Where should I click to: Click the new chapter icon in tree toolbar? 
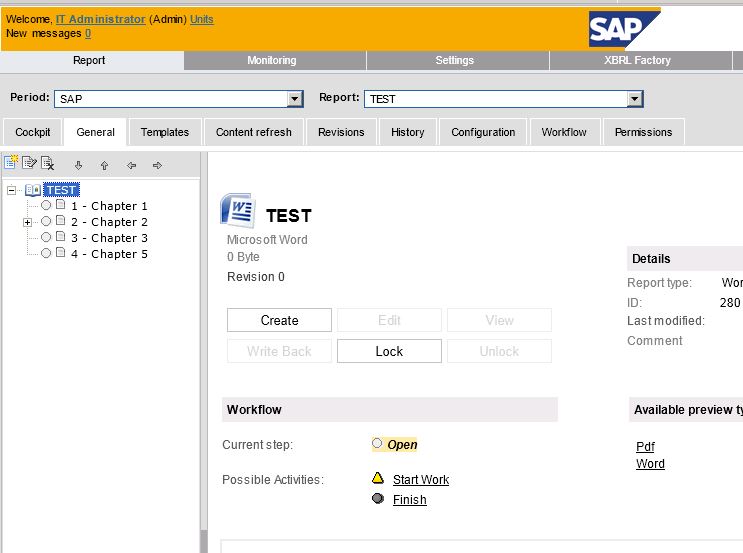click(11, 163)
